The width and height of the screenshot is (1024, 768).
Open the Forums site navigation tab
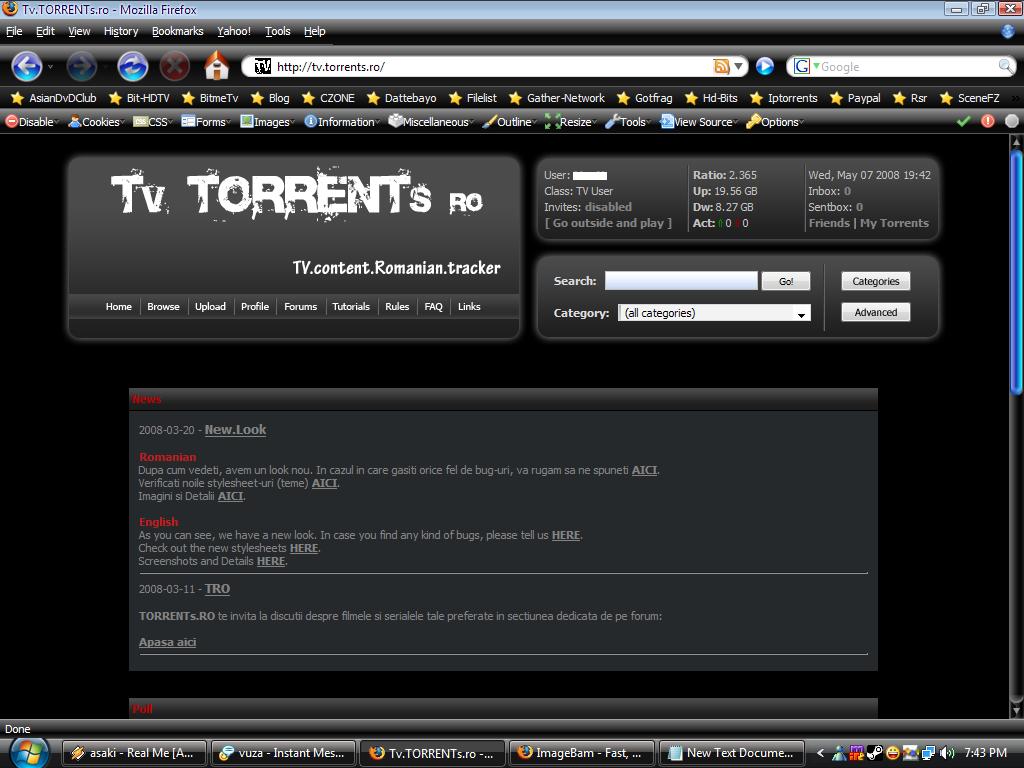pos(300,307)
